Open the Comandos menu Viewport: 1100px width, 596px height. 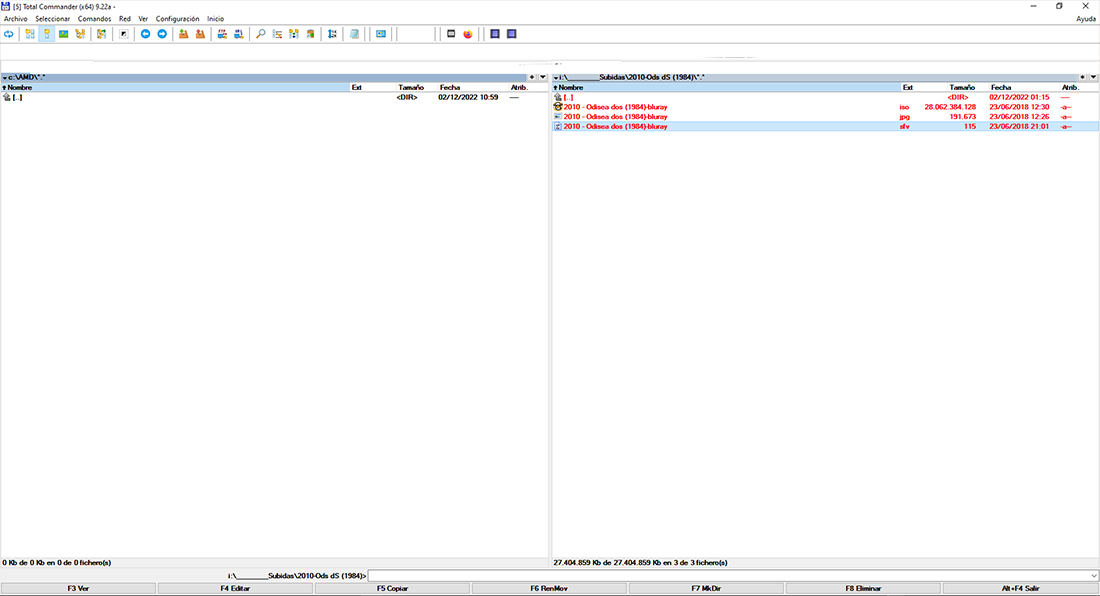[x=95, y=19]
